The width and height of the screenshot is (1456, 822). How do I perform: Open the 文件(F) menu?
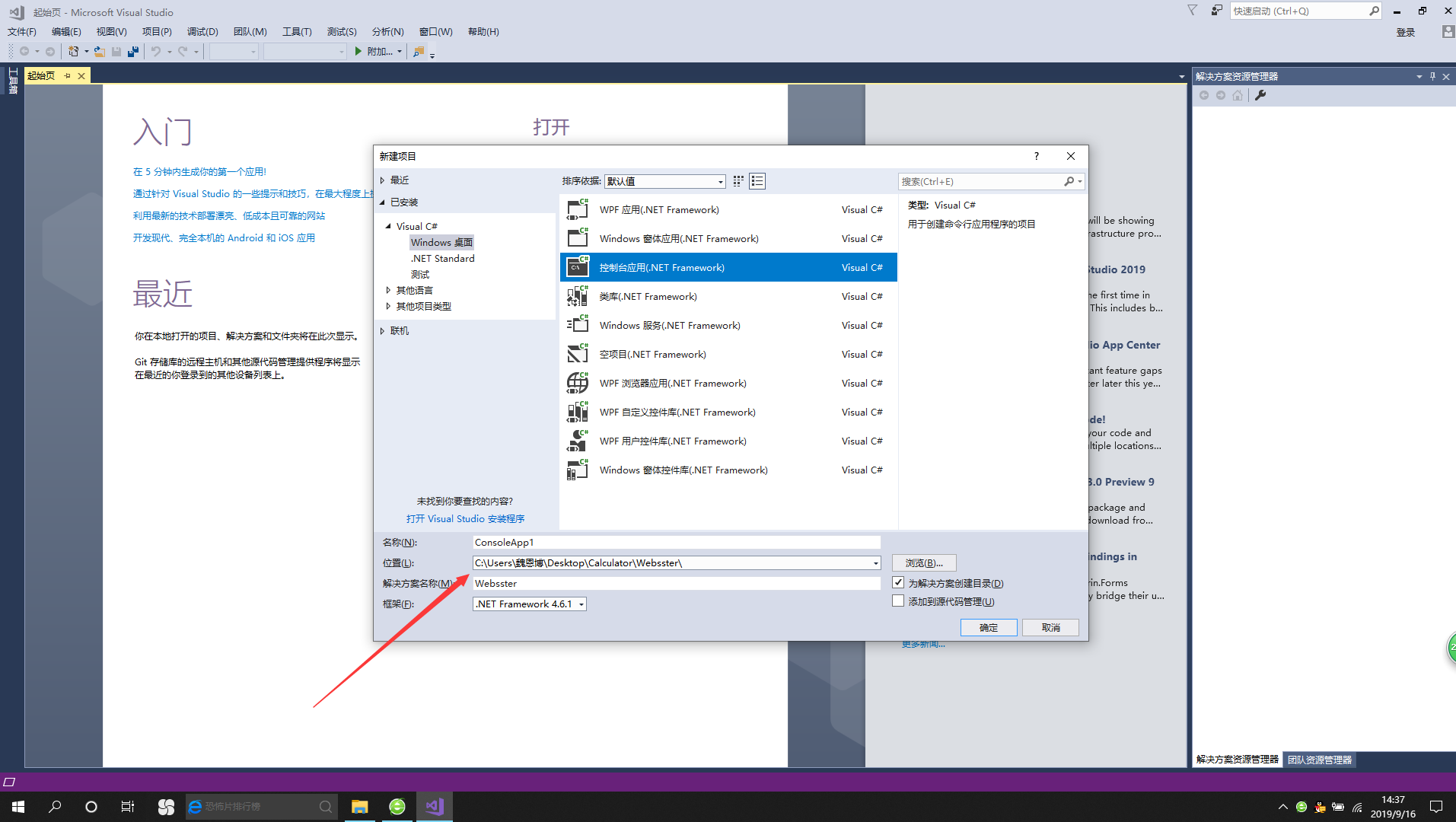coord(22,32)
